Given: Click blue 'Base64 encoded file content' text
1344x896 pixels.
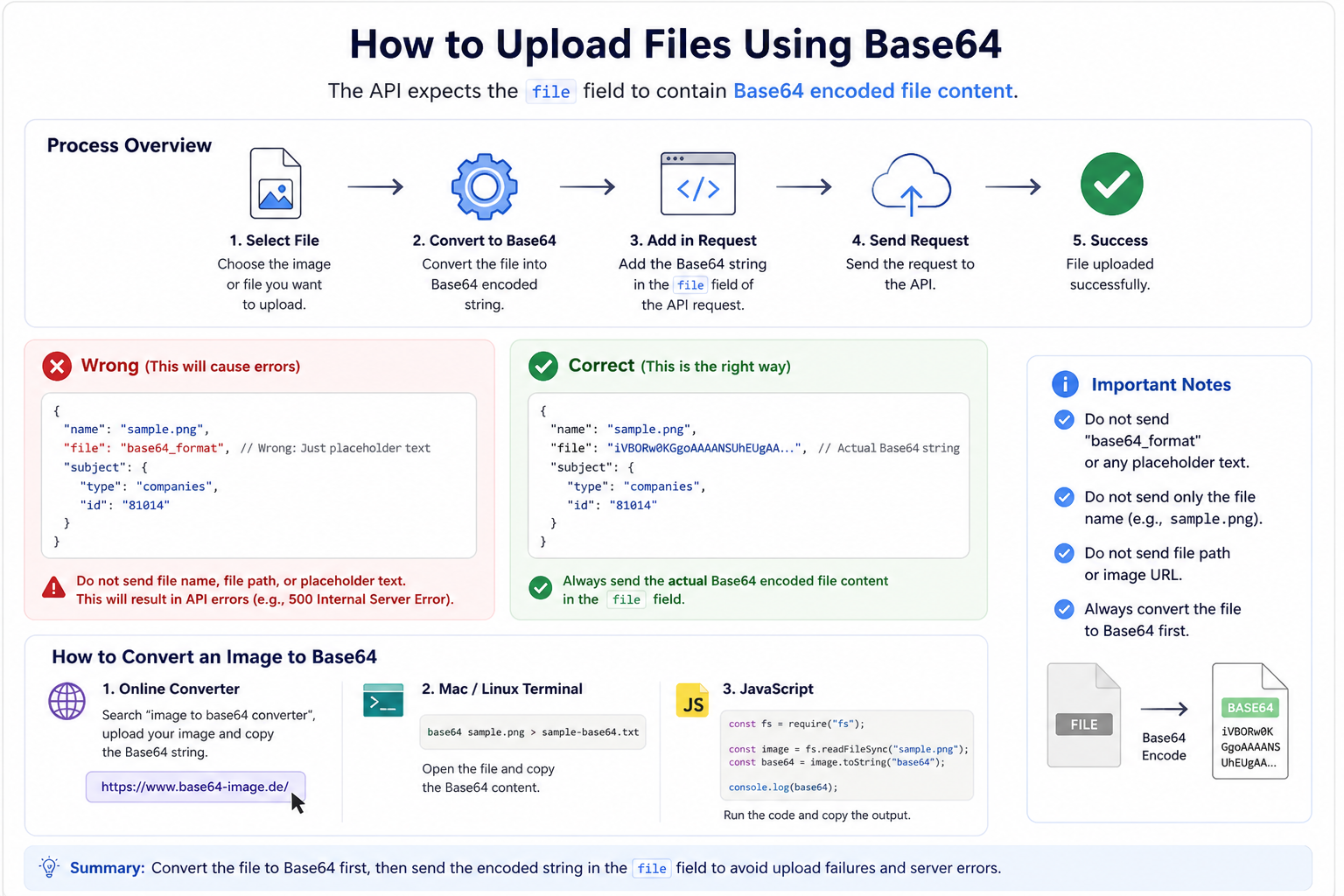Looking at the screenshot, I should (873, 91).
